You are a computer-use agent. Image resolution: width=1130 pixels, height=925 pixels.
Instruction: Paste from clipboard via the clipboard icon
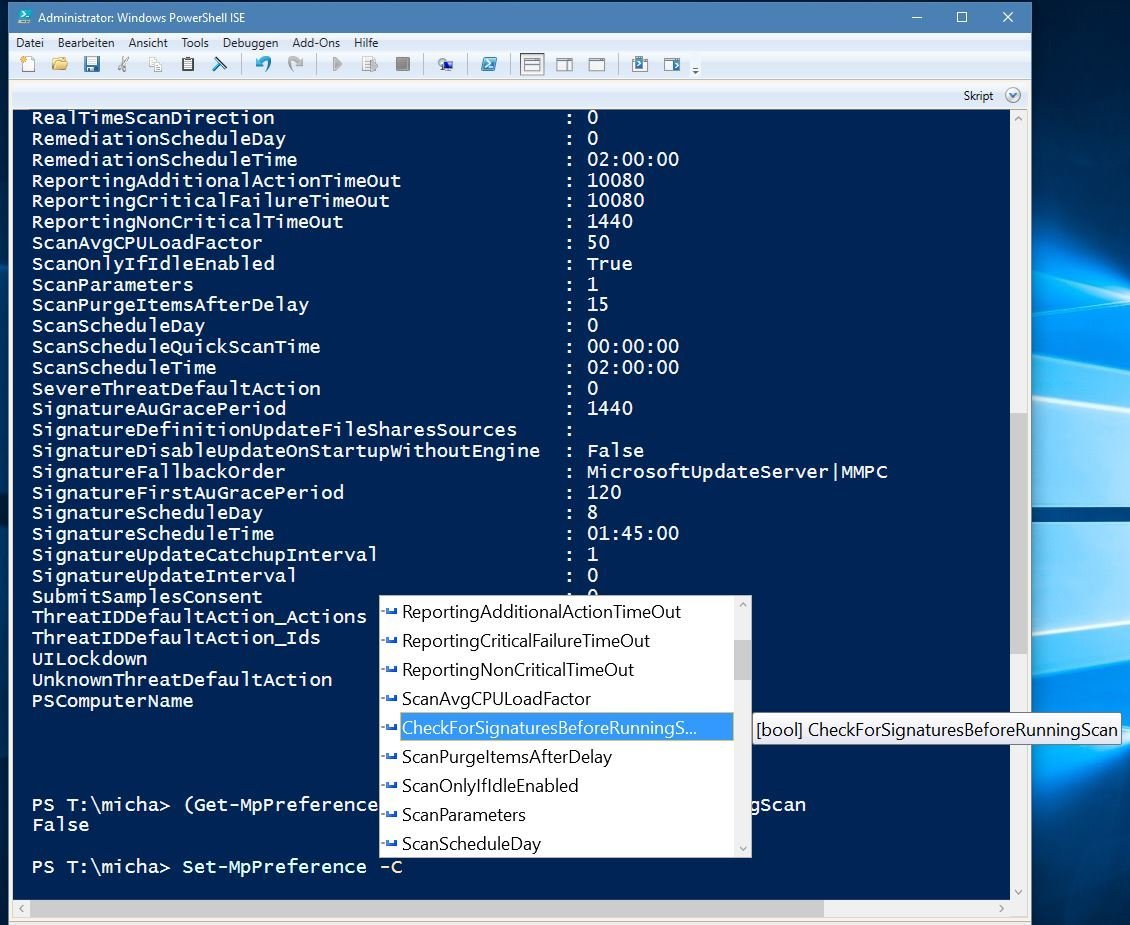[x=187, y=64]
